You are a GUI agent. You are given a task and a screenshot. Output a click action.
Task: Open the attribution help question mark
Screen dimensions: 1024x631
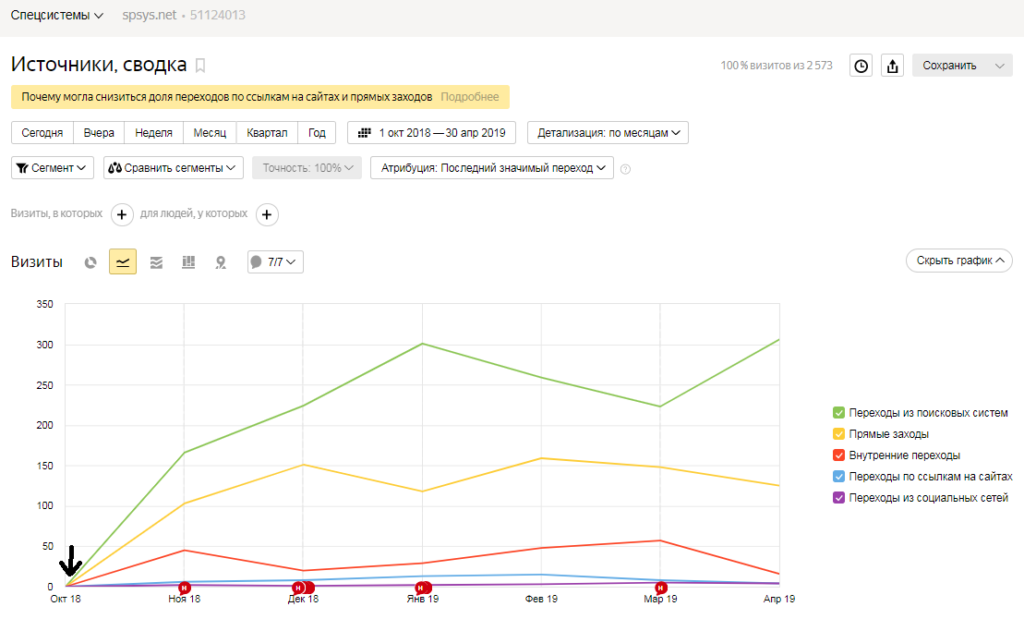[x=626, y=169]
